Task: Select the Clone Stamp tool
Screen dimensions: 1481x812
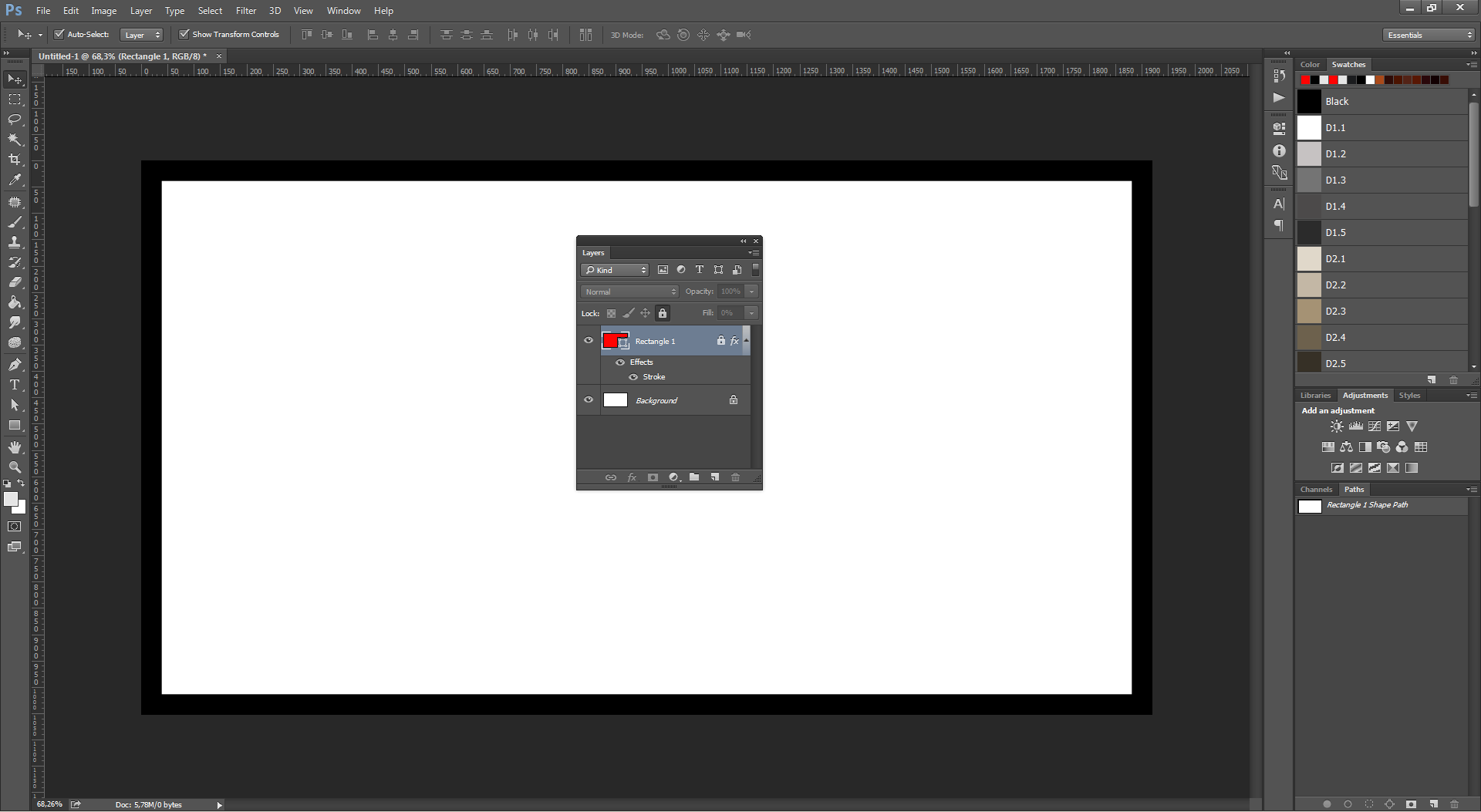Action: (15, 242)
